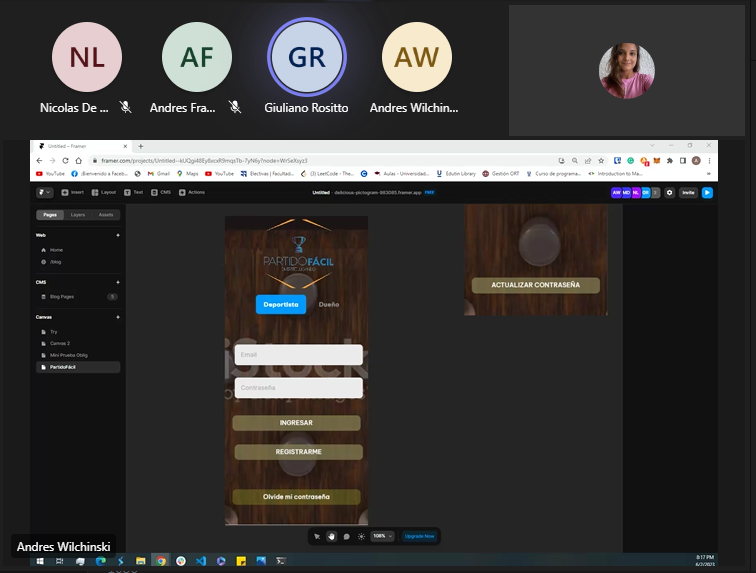Add a new Web page with plus

point(118,235)
